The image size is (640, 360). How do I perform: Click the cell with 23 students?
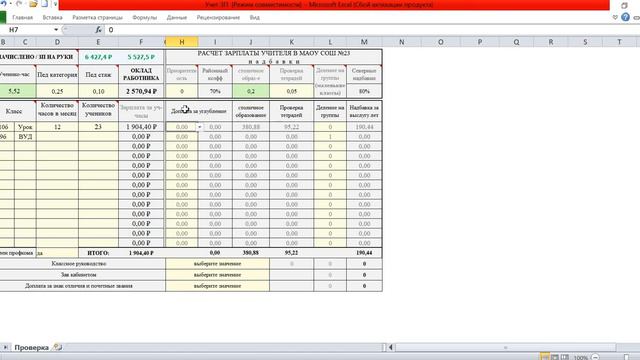tap(98, 127)
